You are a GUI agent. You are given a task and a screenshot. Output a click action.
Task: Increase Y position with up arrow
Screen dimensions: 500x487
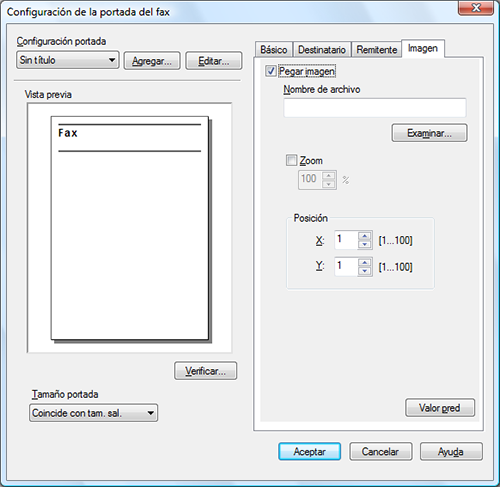[x=365, y=262]
